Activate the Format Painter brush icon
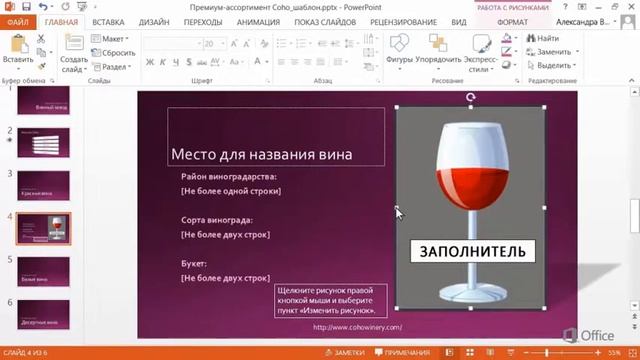Viewport: 640px width, 360px height. 41,66
